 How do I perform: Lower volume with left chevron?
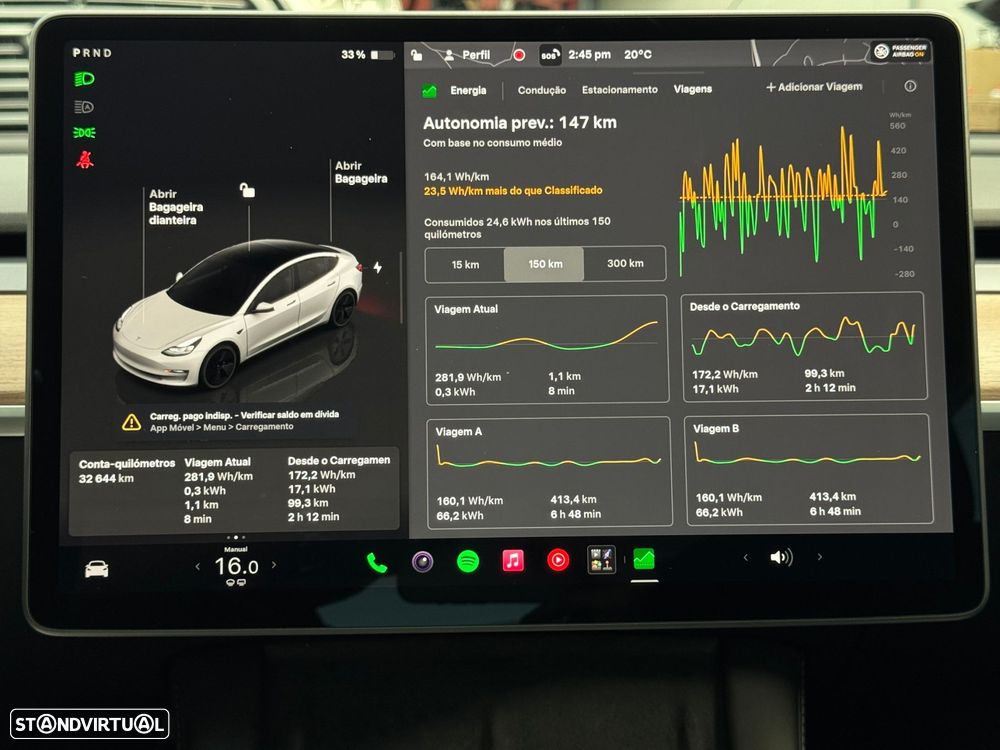pos(746,558)
